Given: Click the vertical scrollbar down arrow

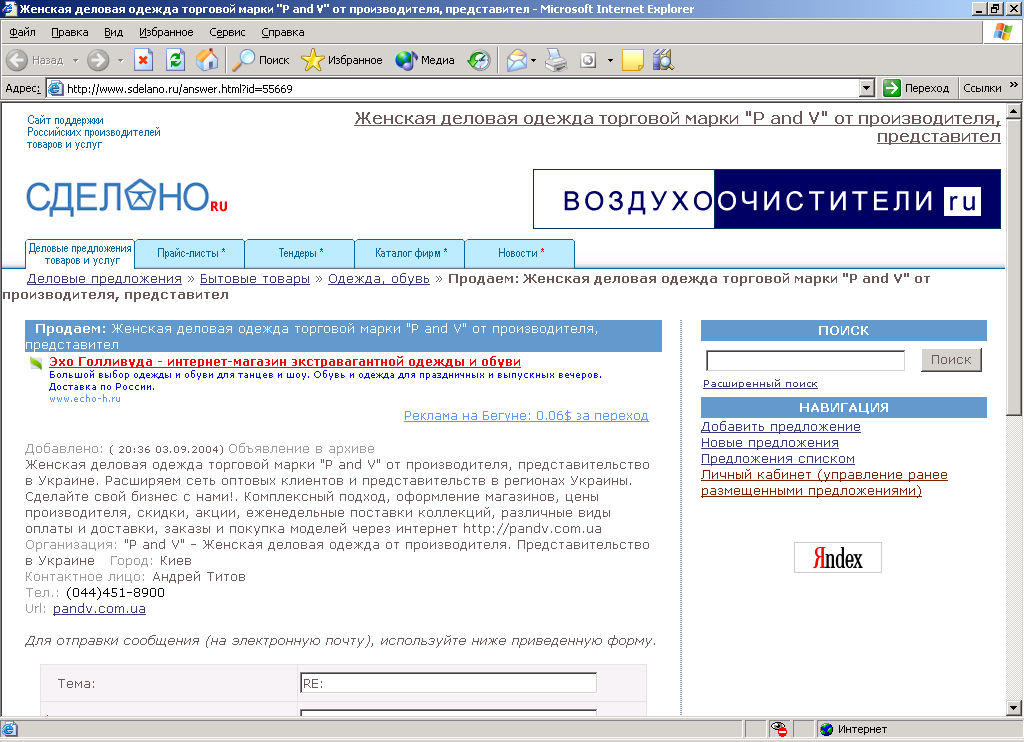Looking at the screenshot, I should click(1013, 707).
